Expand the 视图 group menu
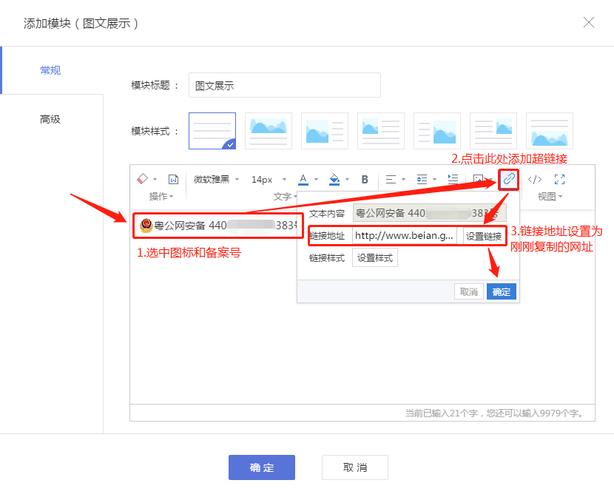 click(550, 196)
